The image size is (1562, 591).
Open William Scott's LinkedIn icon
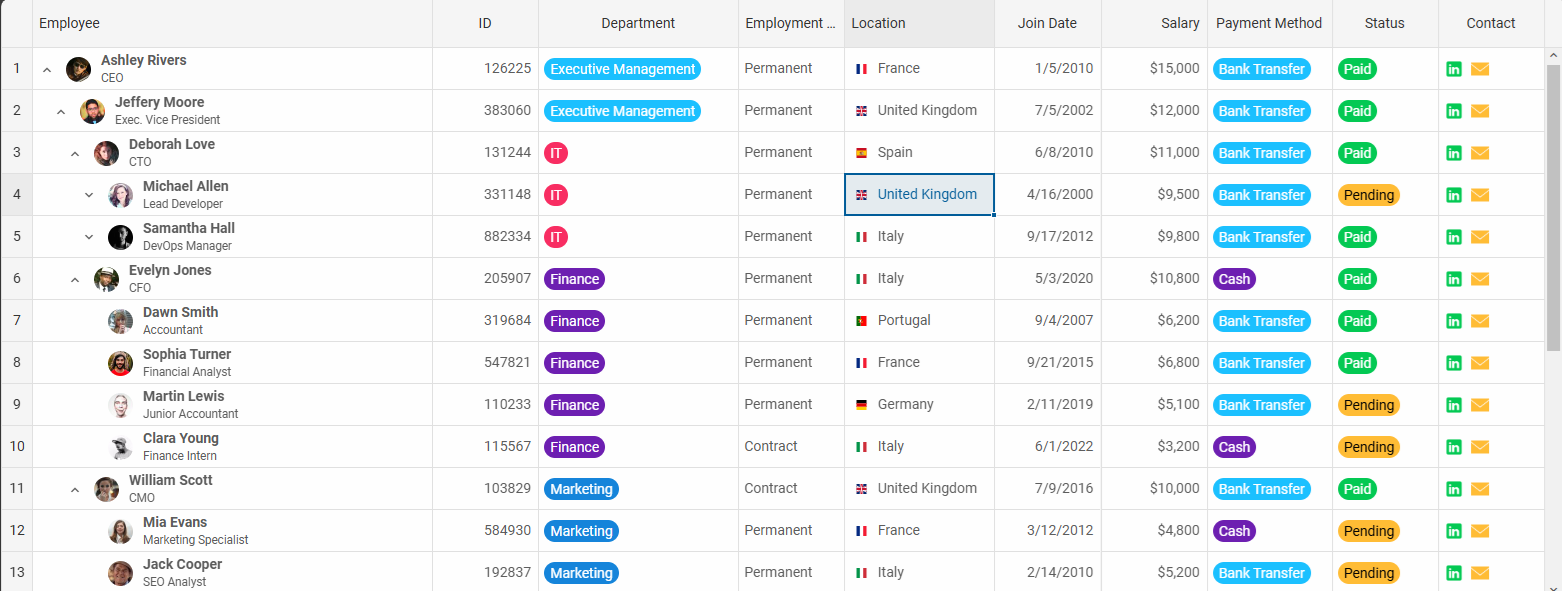(1454, 489)
